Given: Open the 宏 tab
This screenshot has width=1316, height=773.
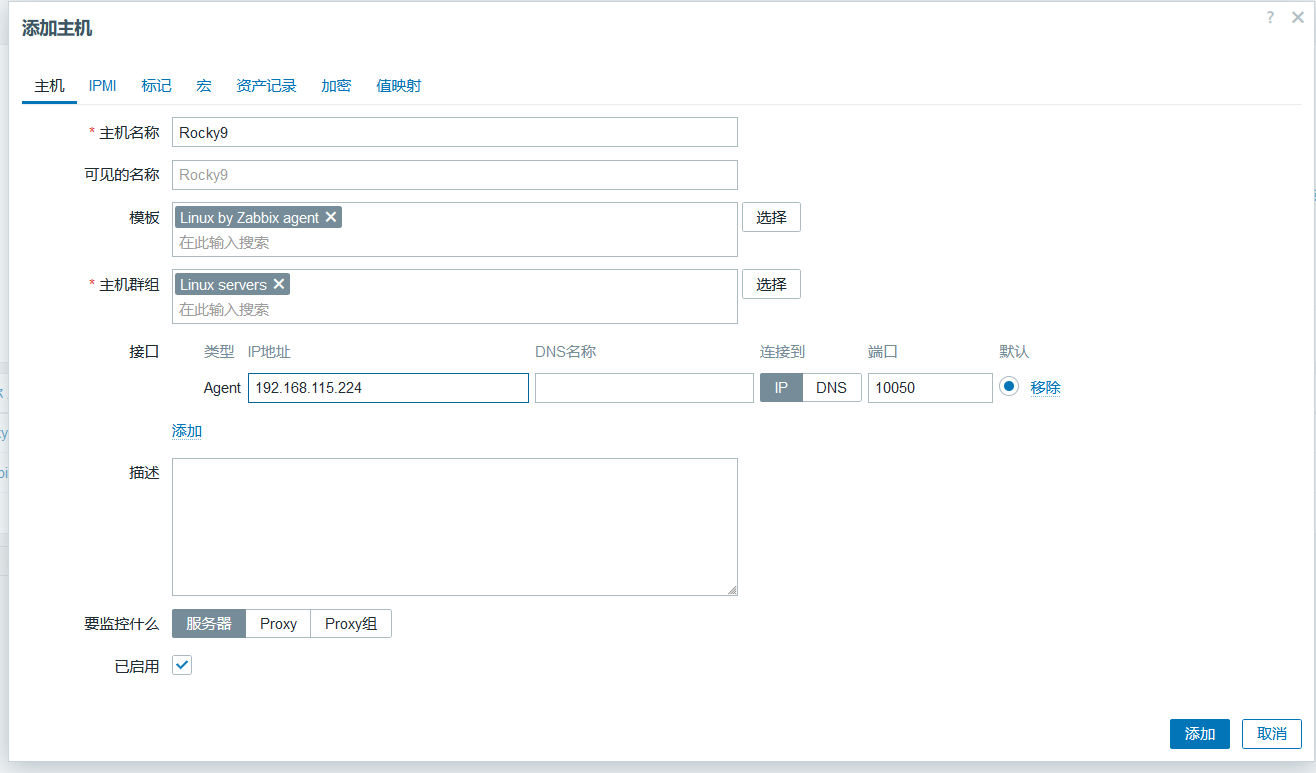Looking at the screenshot, I should point(204,86).
